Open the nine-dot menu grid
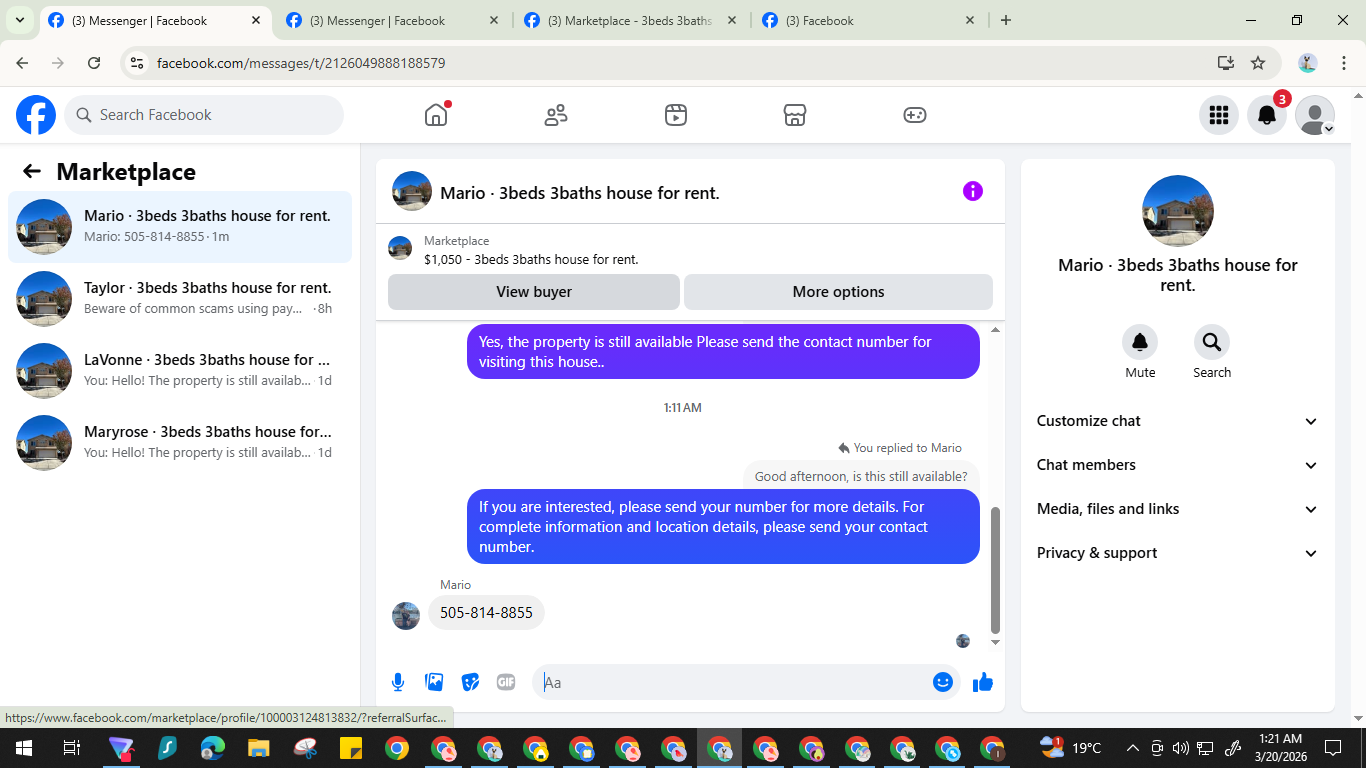Viewport: 1366px width, 768px height. tap(1218, 115)
